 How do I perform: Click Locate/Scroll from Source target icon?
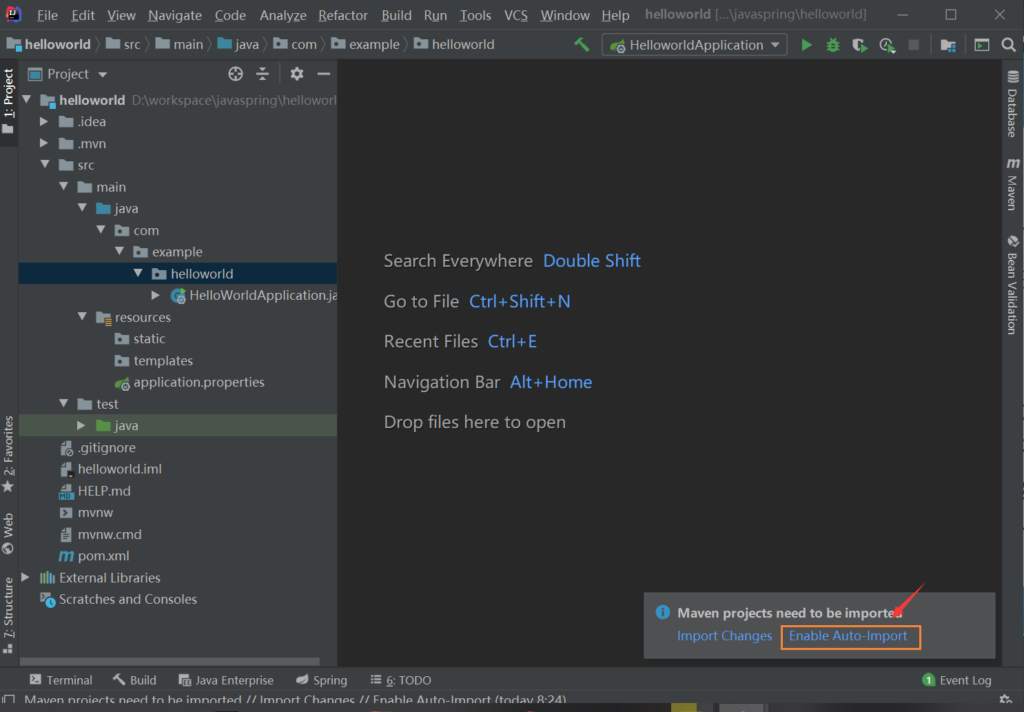pos(236,74)
